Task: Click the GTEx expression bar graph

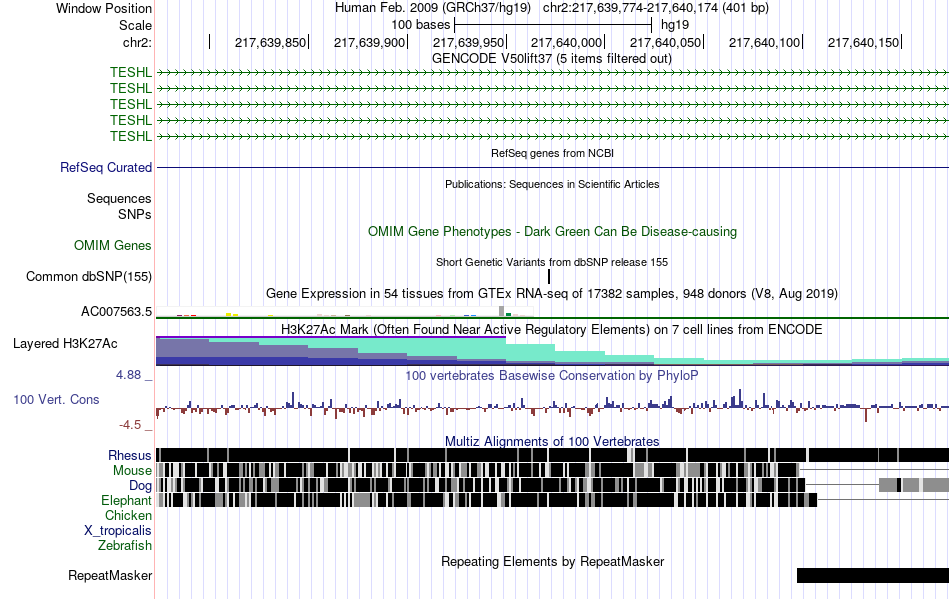Action: (344, 311)
